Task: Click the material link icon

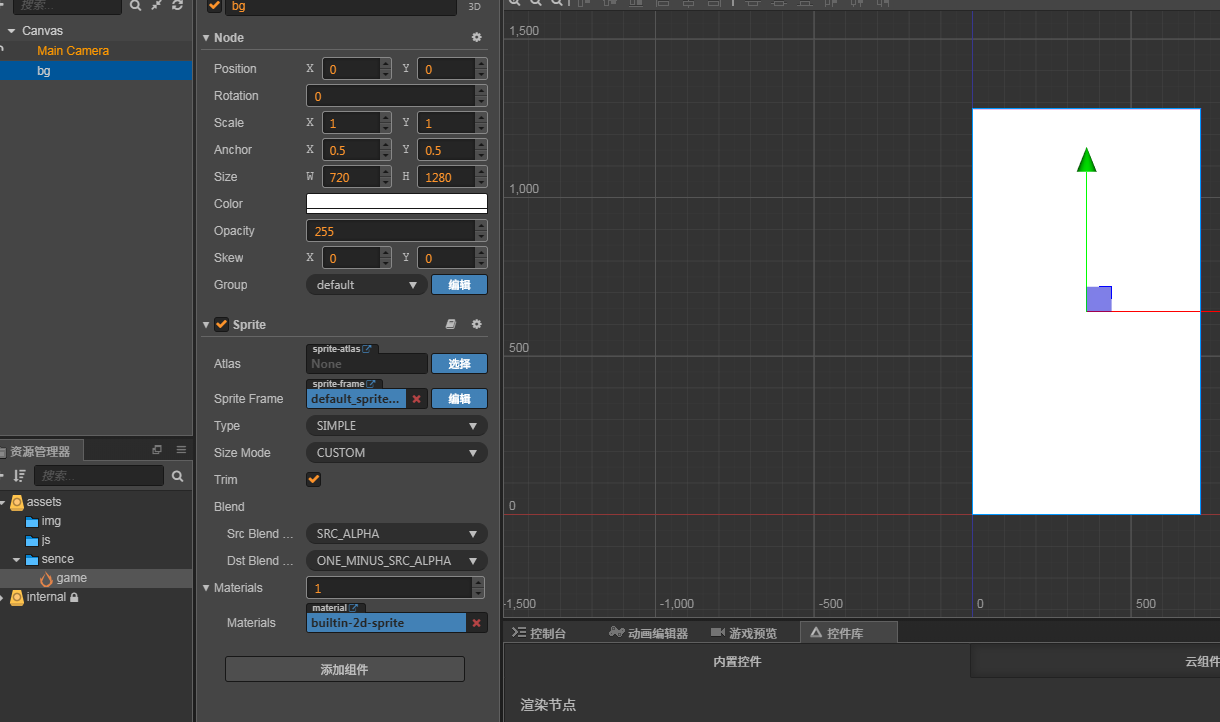Action: click(x=354, y=608)
